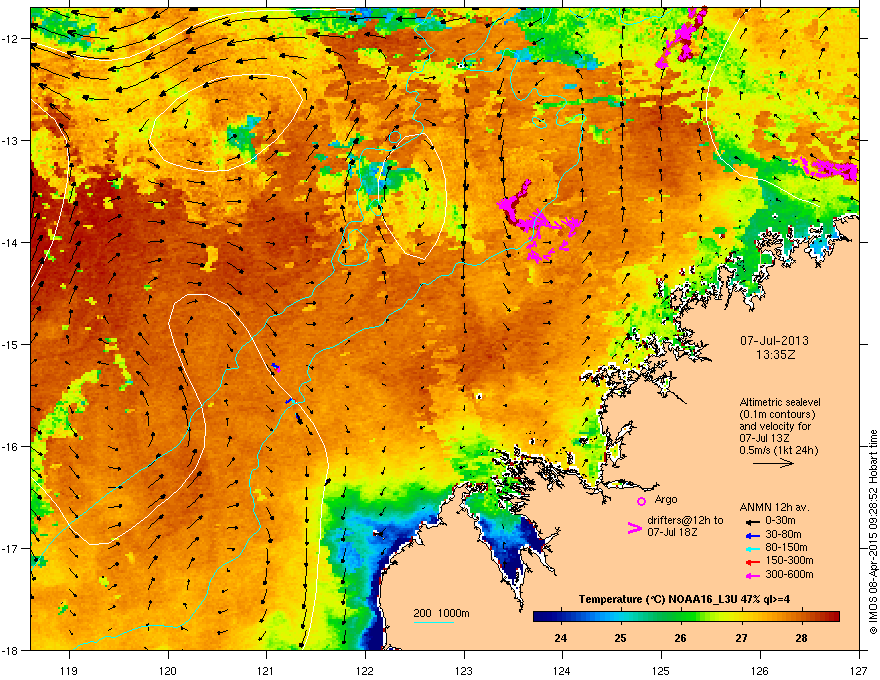Click the -18 latitude axis label
The height and width of the screenshot is (680, 880).
[x=10, y=650]
